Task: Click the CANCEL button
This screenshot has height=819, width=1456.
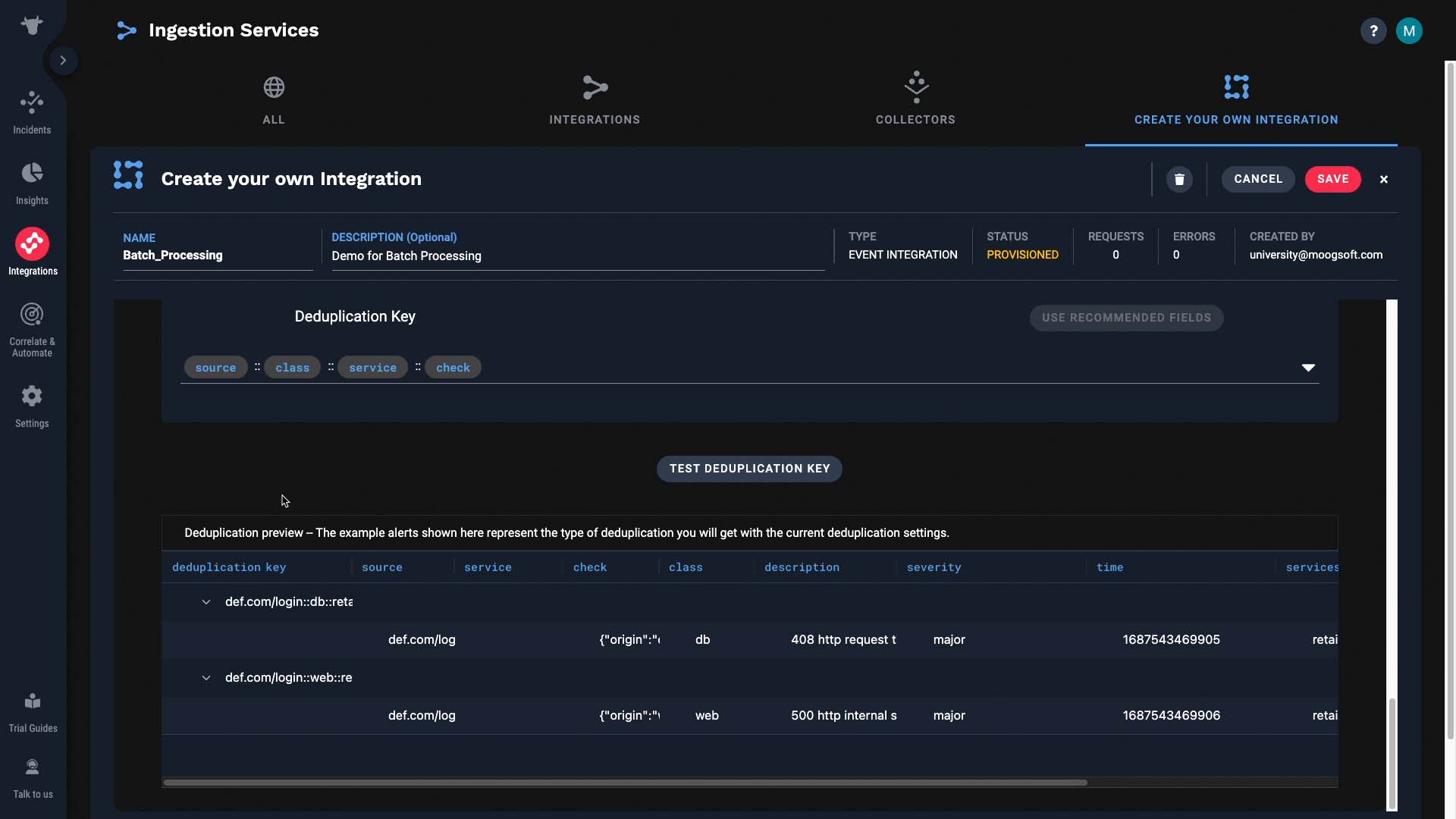Action: (x=1258, y=180)
